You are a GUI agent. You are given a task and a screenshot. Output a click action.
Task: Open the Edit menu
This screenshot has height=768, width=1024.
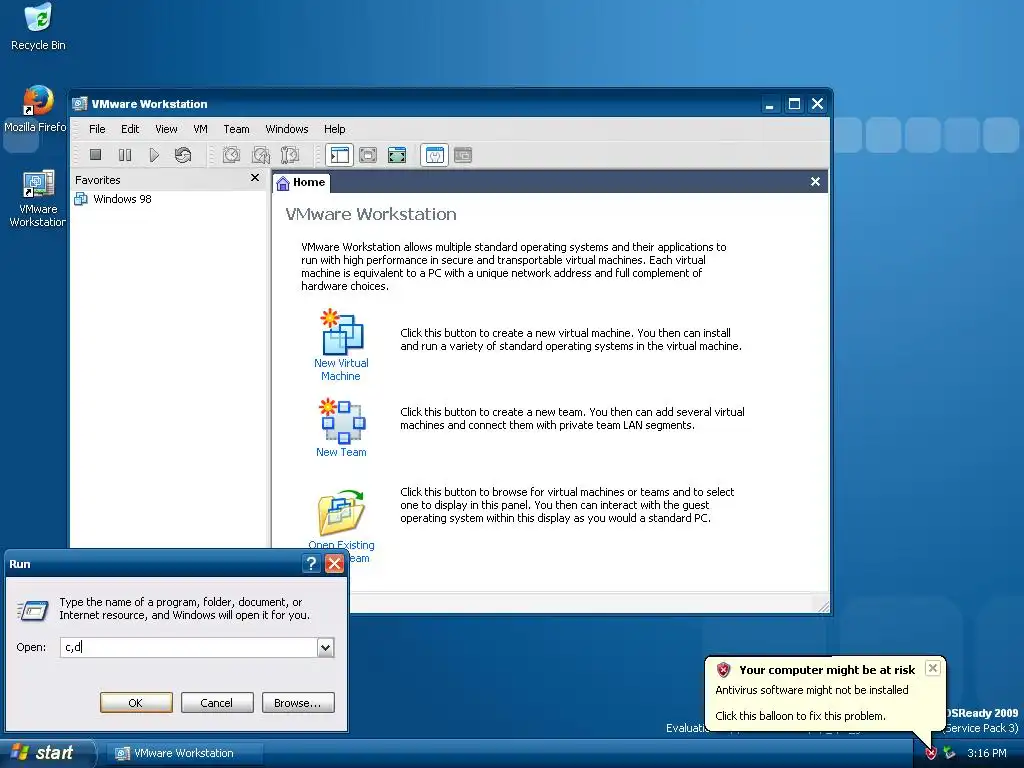[130, 129]
